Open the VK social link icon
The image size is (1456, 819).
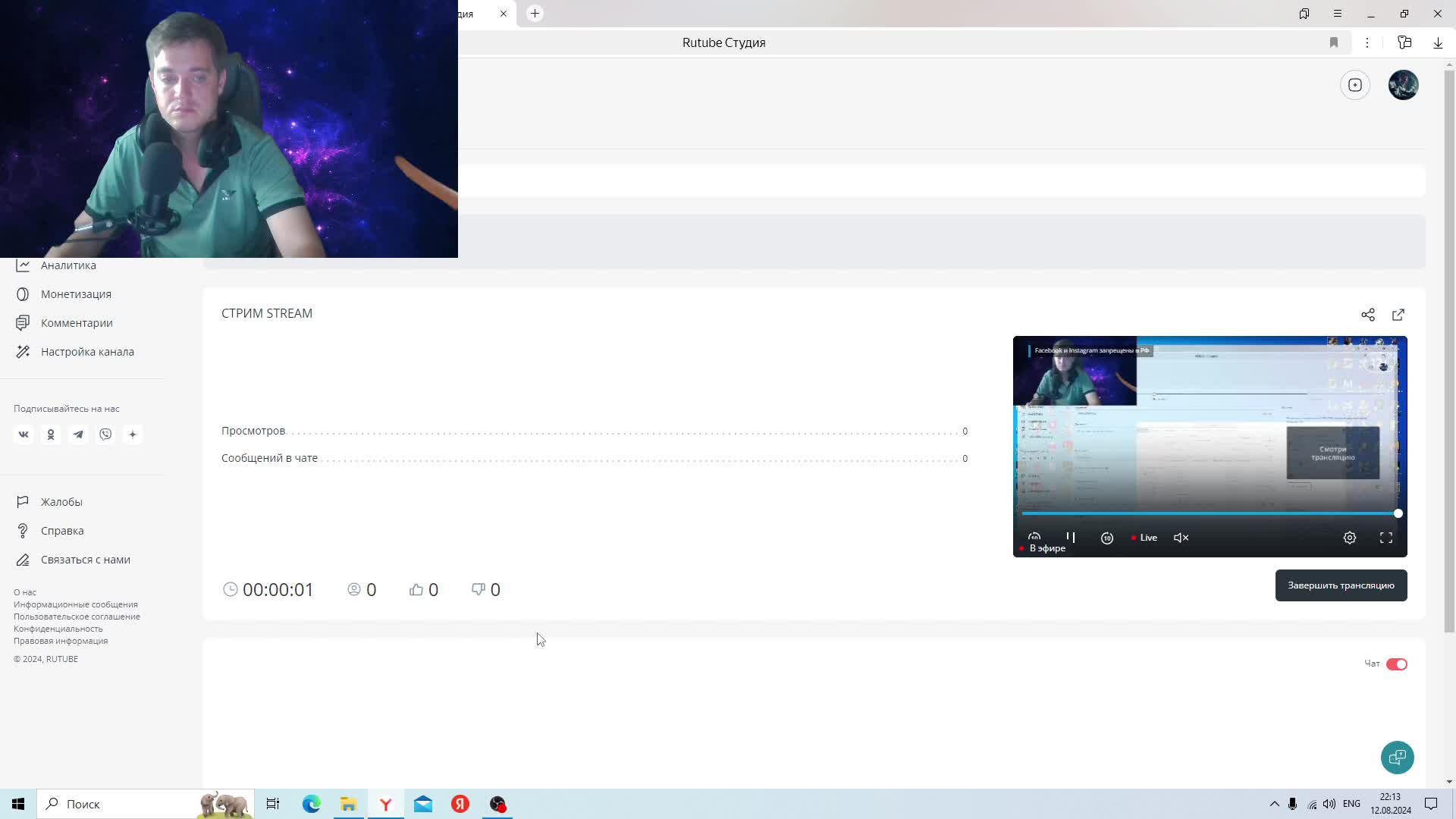coord(24,435)
